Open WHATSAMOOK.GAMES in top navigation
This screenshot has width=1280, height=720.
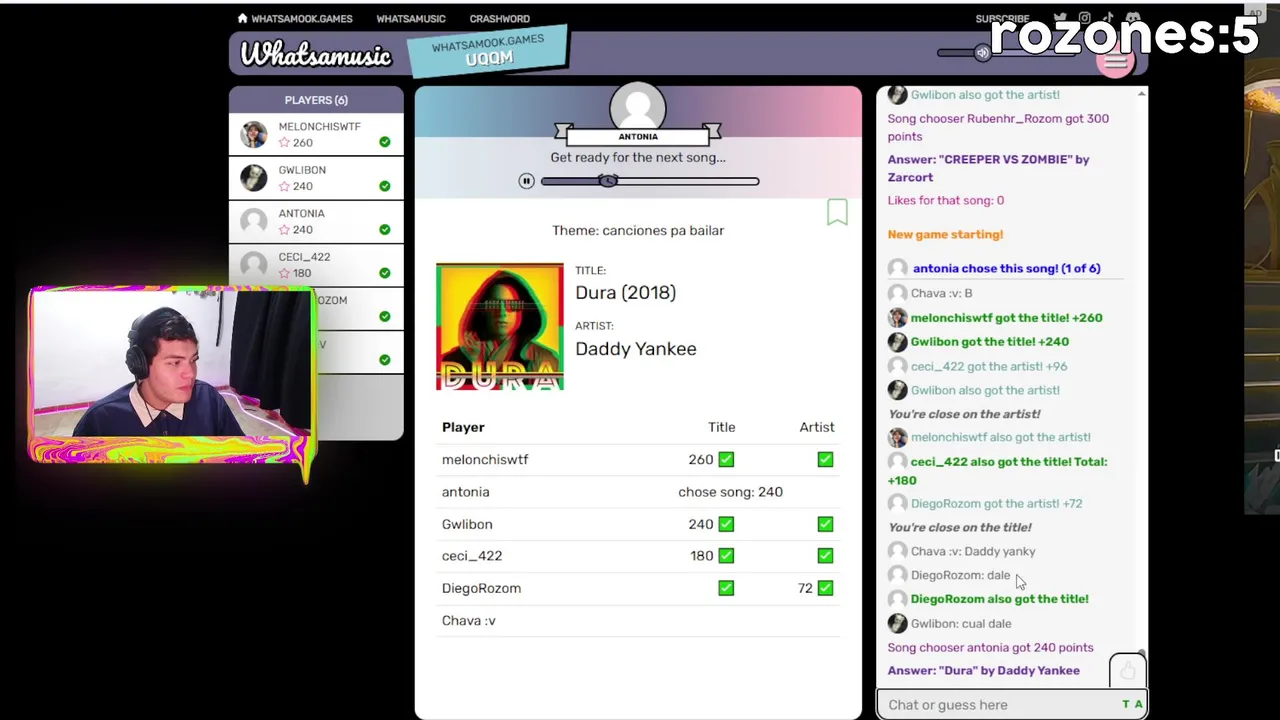301,18
